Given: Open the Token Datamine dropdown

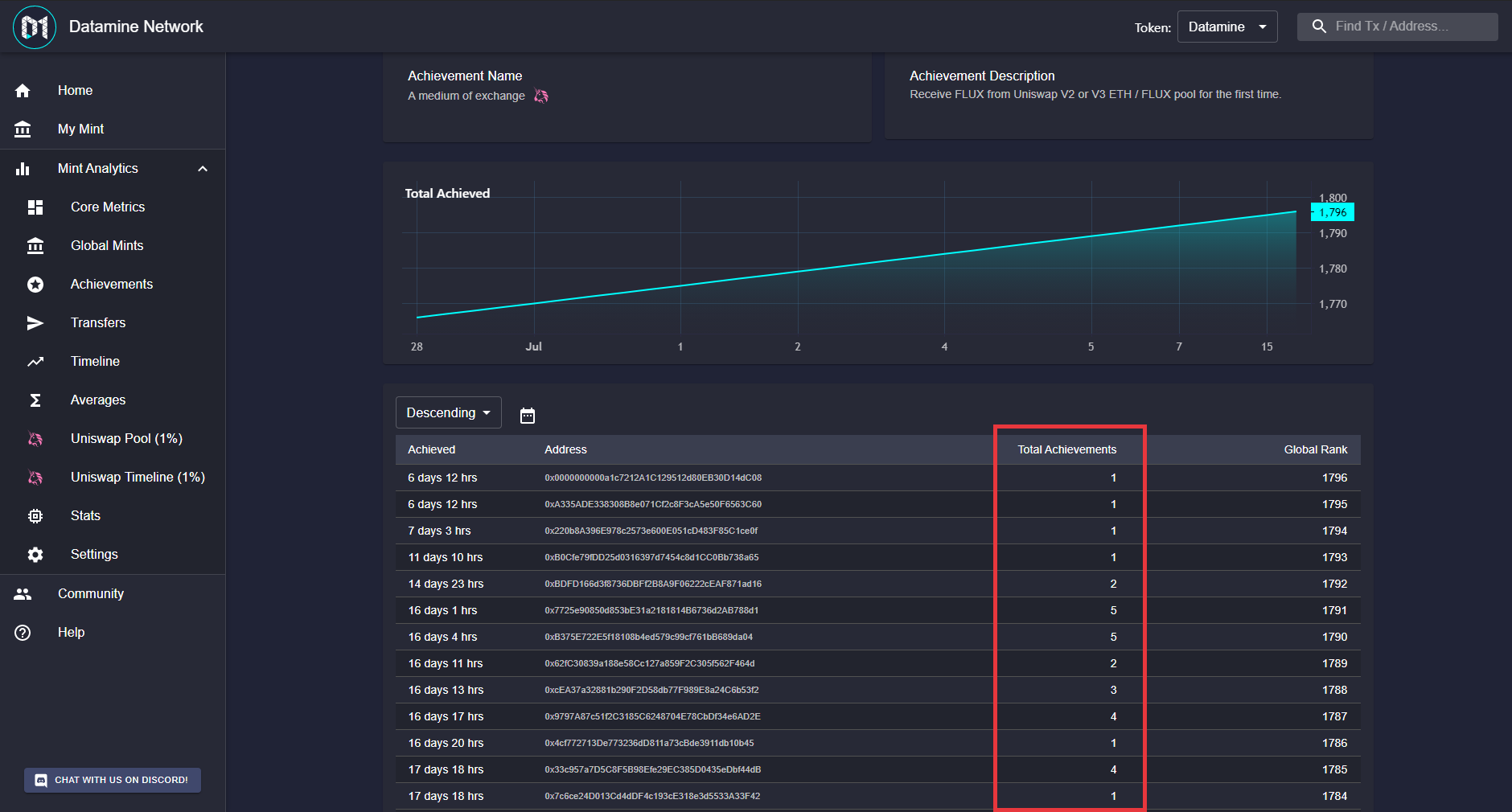Looking at the screenshot, I should pos(1227,27).
